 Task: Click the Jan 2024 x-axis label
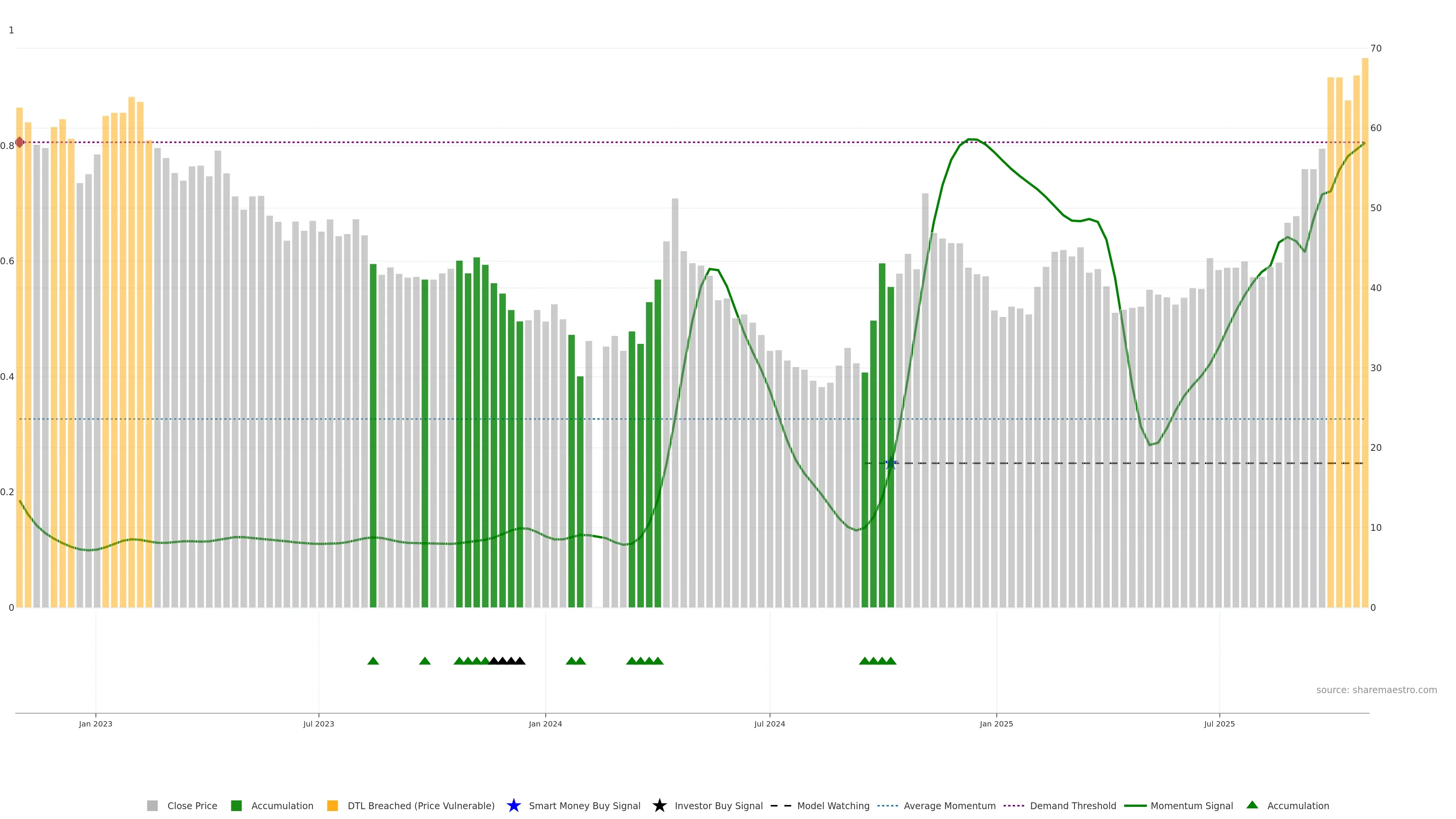(x=546, y=724)
